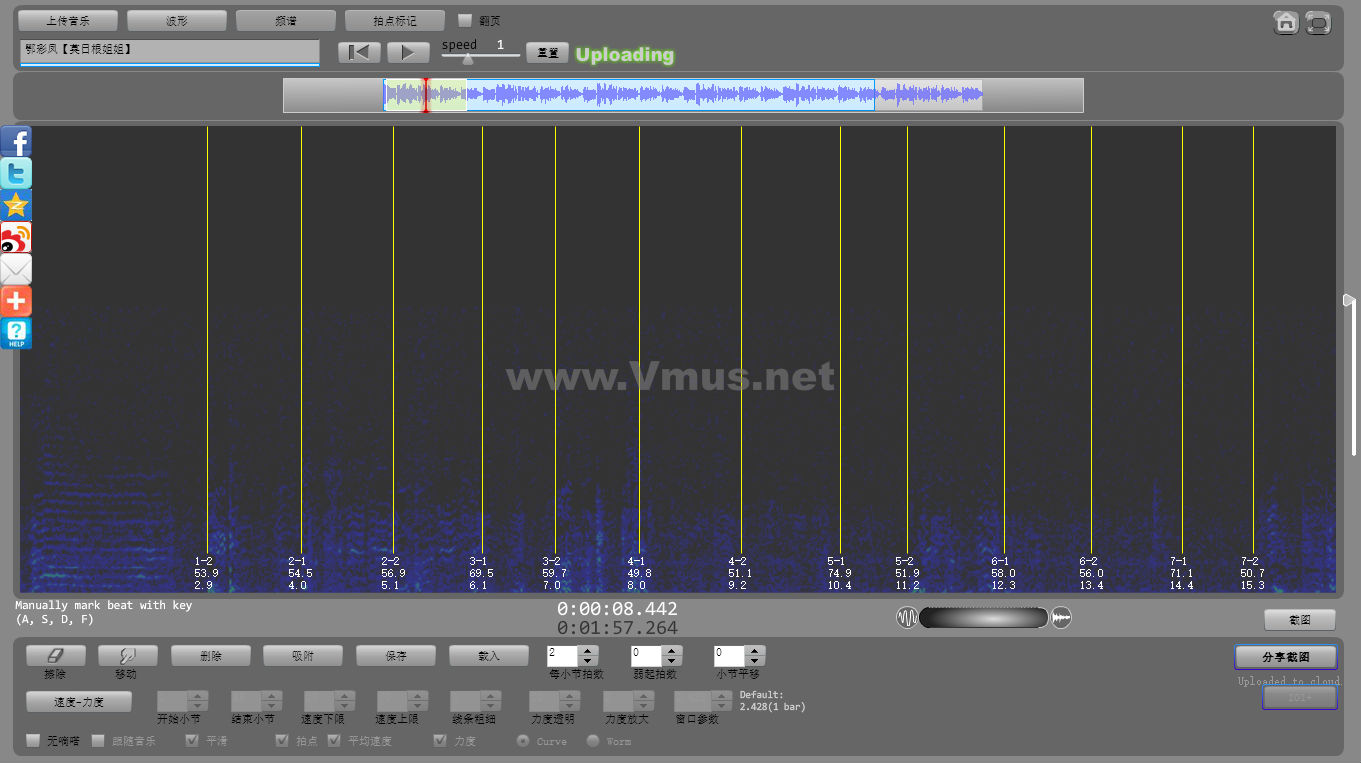Viewport: 1361px width, 763px height.
Task: Click the 上传音乐 upload music button
Action: point(68,20)
